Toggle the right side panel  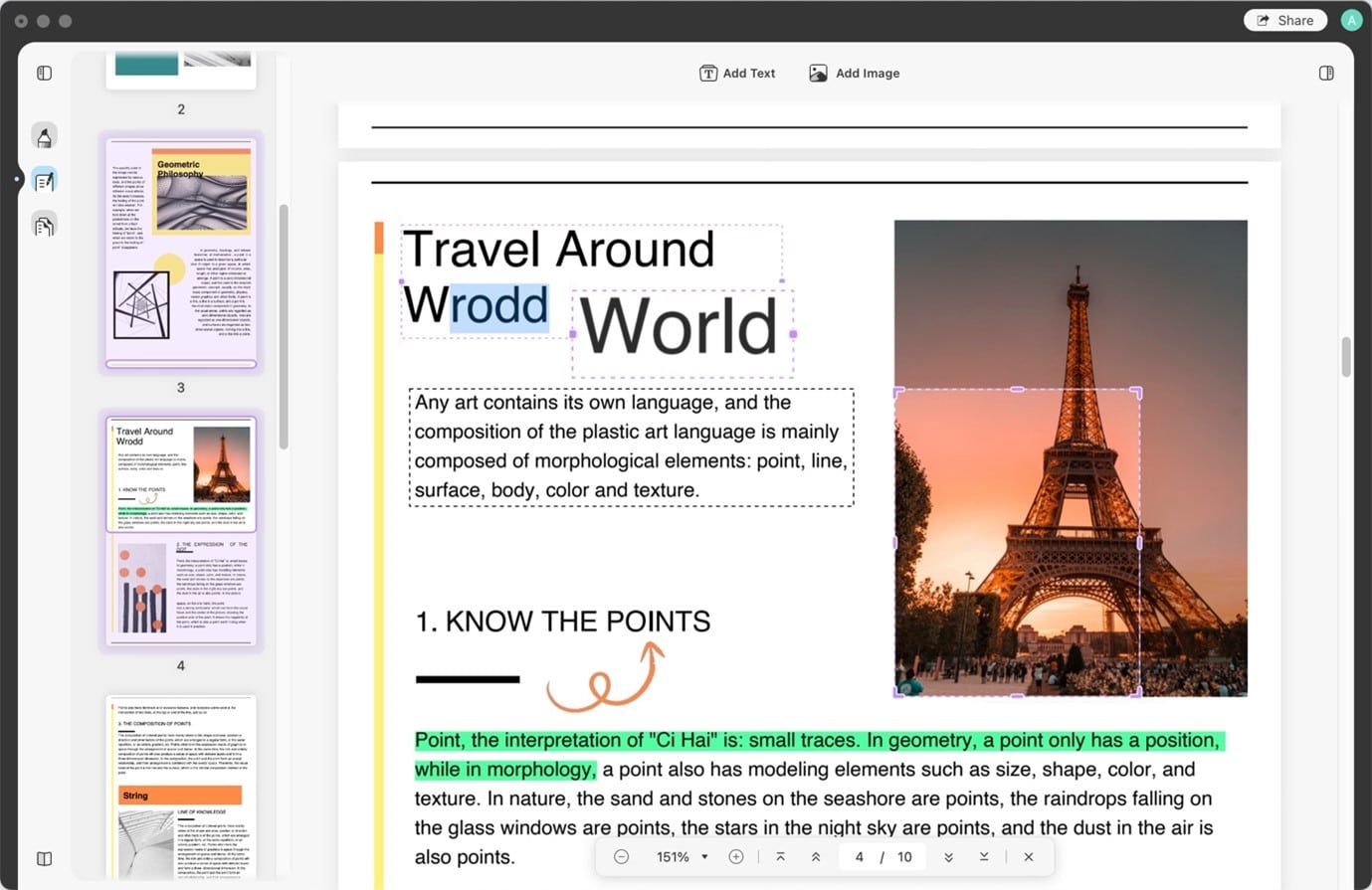pos(1325,73)
